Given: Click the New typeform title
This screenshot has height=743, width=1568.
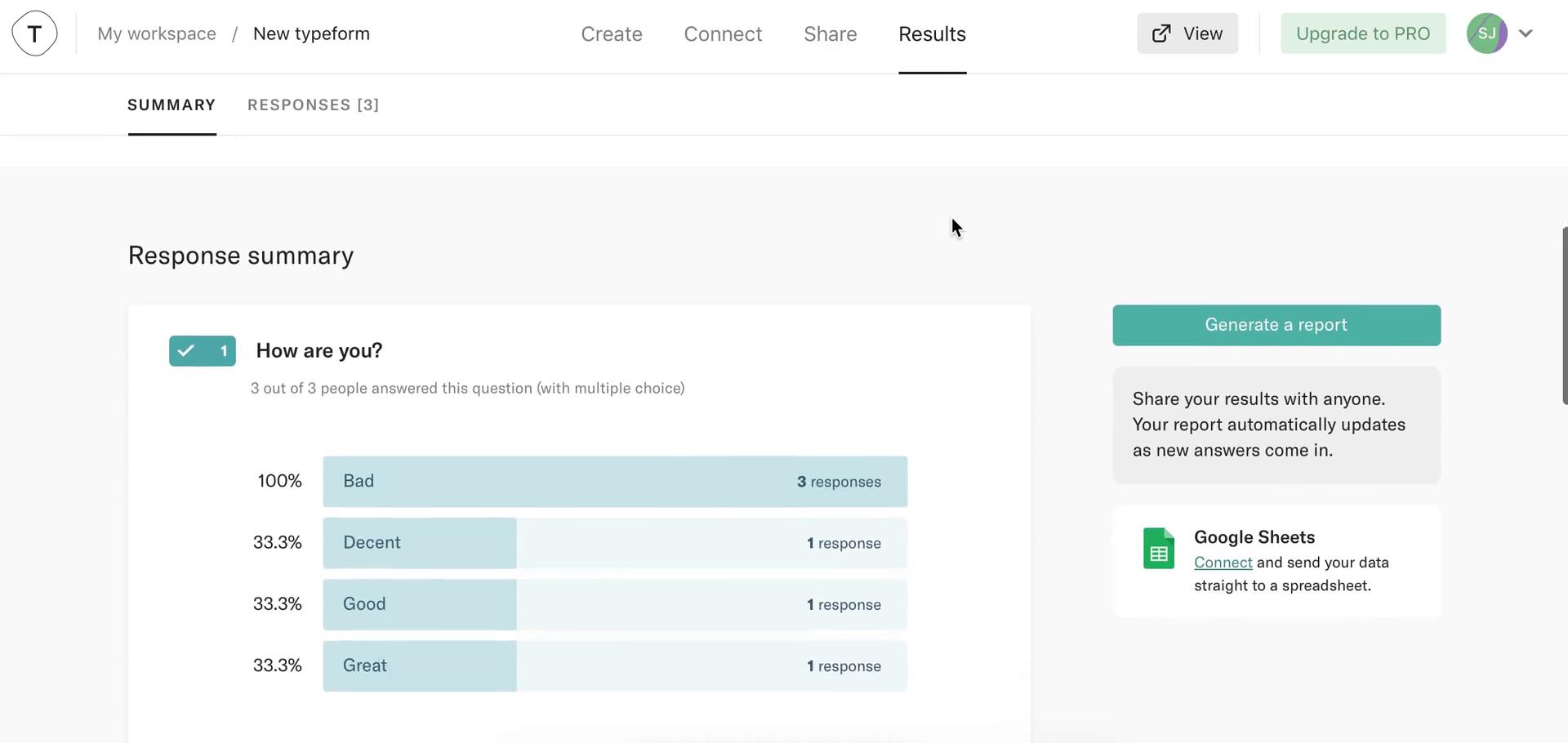Looking at the screenshot, I should coord(311,33).
